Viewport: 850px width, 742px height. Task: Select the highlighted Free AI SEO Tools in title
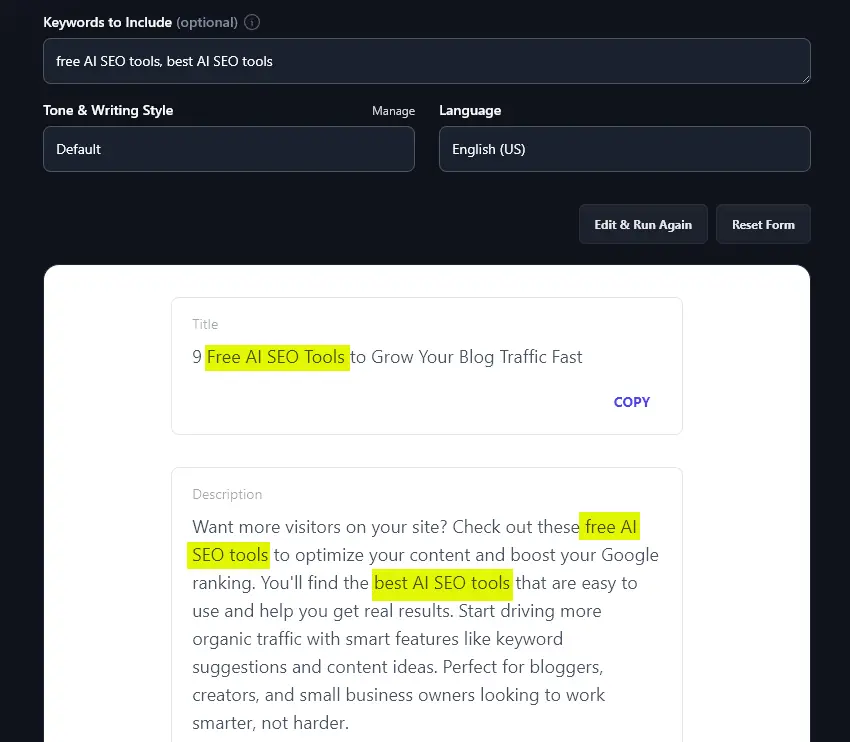coord(276,356)
